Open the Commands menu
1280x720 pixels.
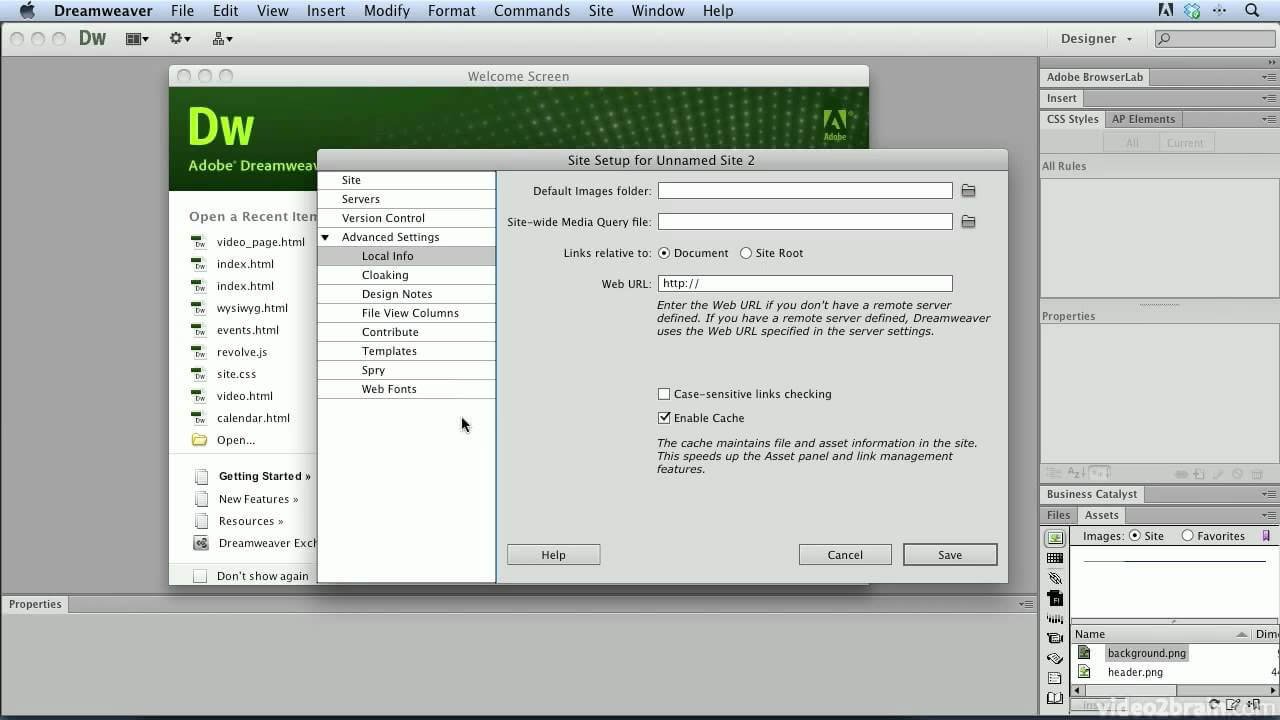pyautogui.click(x=532, y=11)
